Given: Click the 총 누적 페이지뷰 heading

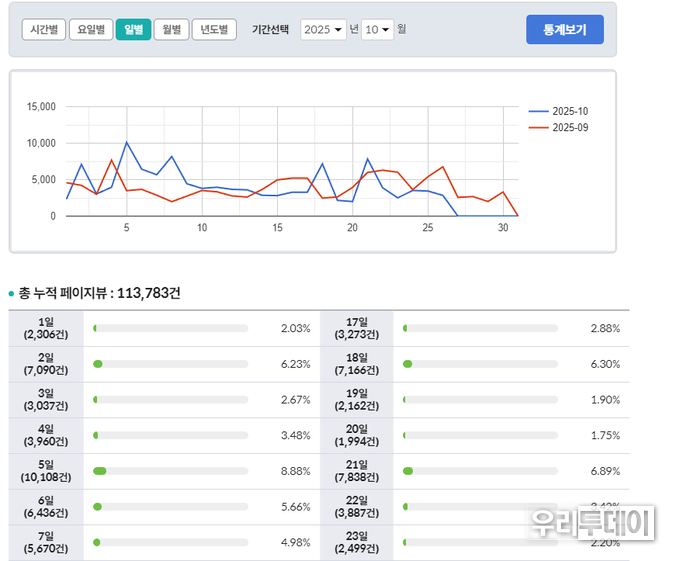Looking at the screenshot, I should (x=99, y=293).
